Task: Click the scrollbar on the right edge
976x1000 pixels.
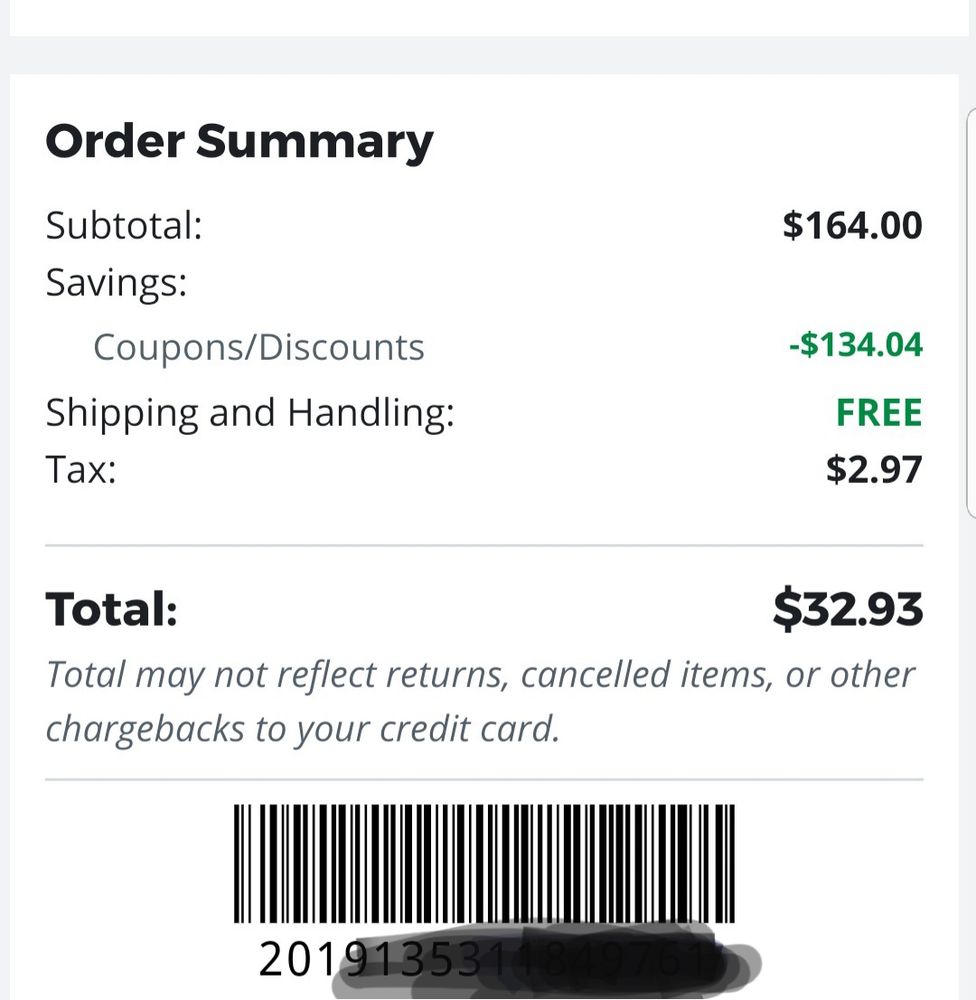Action: [971, 310]
